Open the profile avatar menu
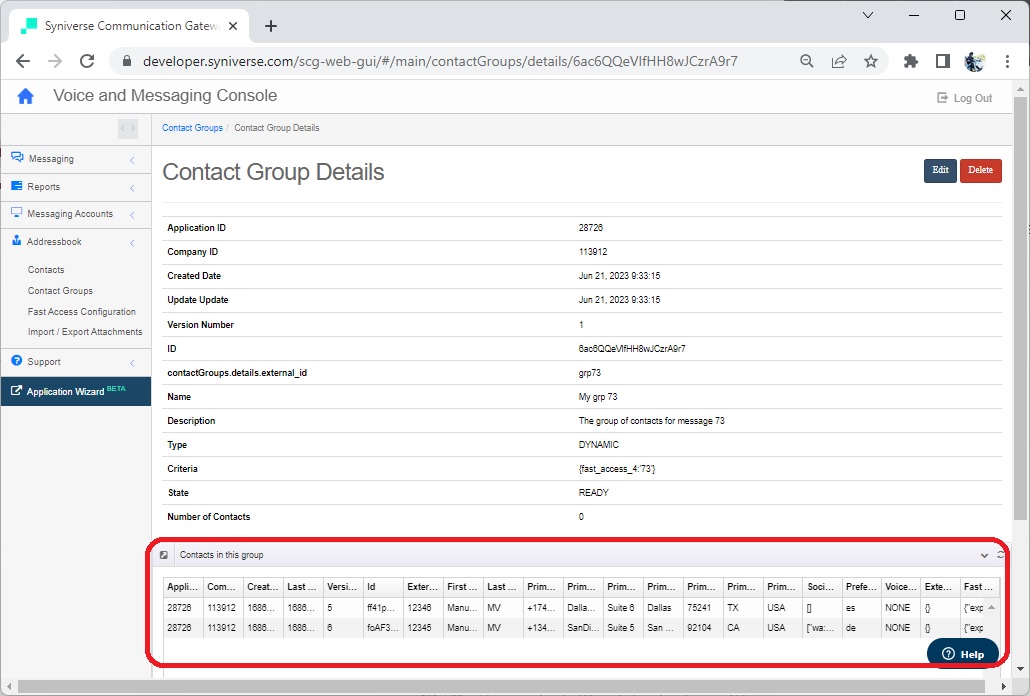Viewport: 1030px width, 696px height. coord(974,61)
